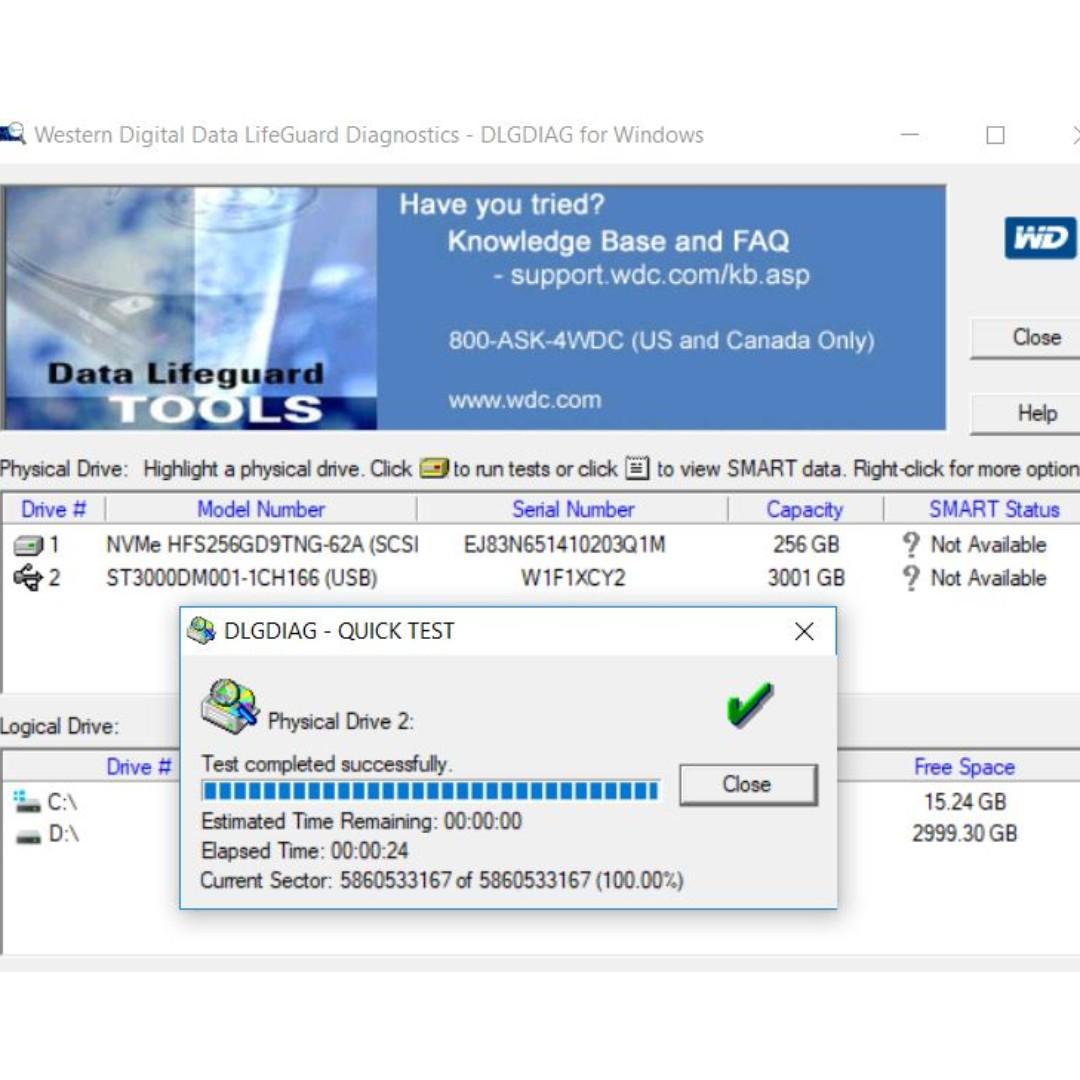Image resolution: width=1080 pixels, height=1080 pixels.
Task: Click the Free Space column header
Action: [x=964, y=767]
